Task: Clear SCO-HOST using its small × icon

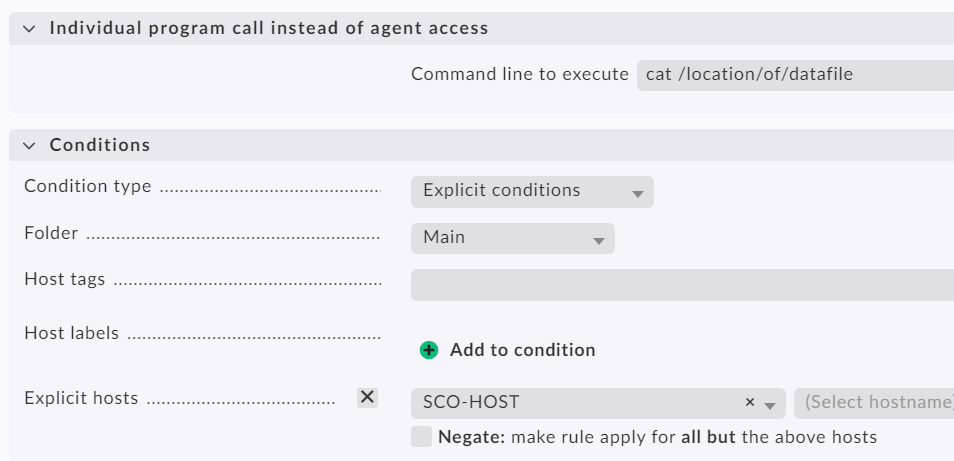Action: [x=749, y=403]
